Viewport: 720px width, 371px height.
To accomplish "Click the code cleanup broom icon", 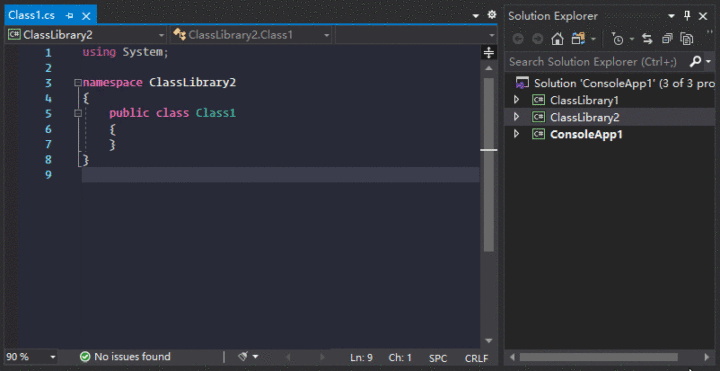I will click(243, 356).
